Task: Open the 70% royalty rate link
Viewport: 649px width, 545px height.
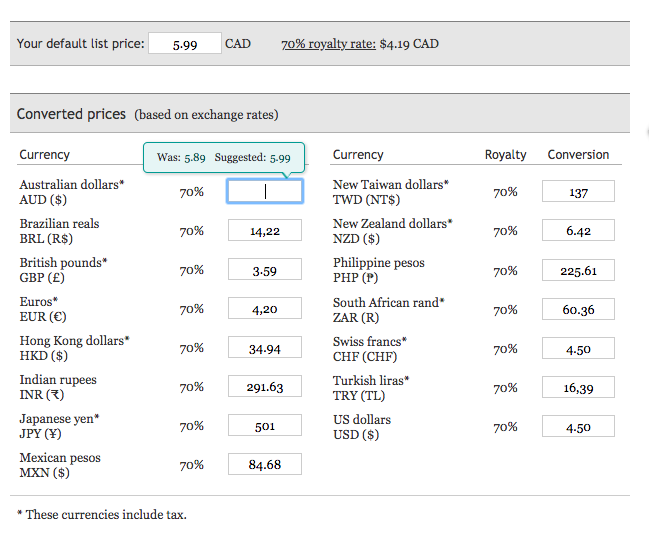Action: [328, 44]
